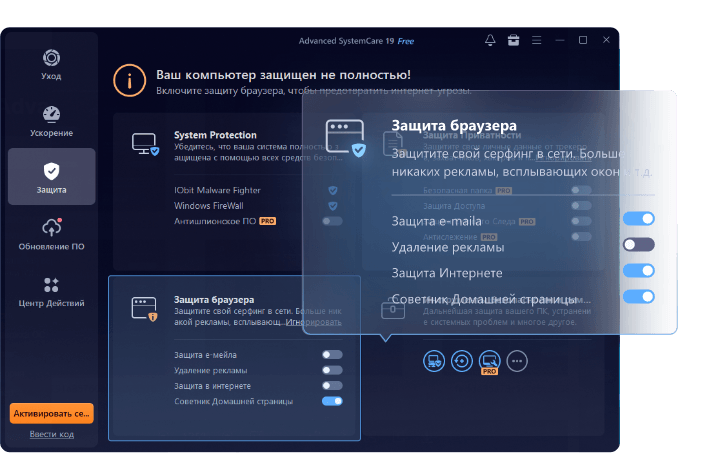This screenshot has width=712, height=453.
Task: Click the computer shield round tool icon
Action: click(x=434, y=361)
